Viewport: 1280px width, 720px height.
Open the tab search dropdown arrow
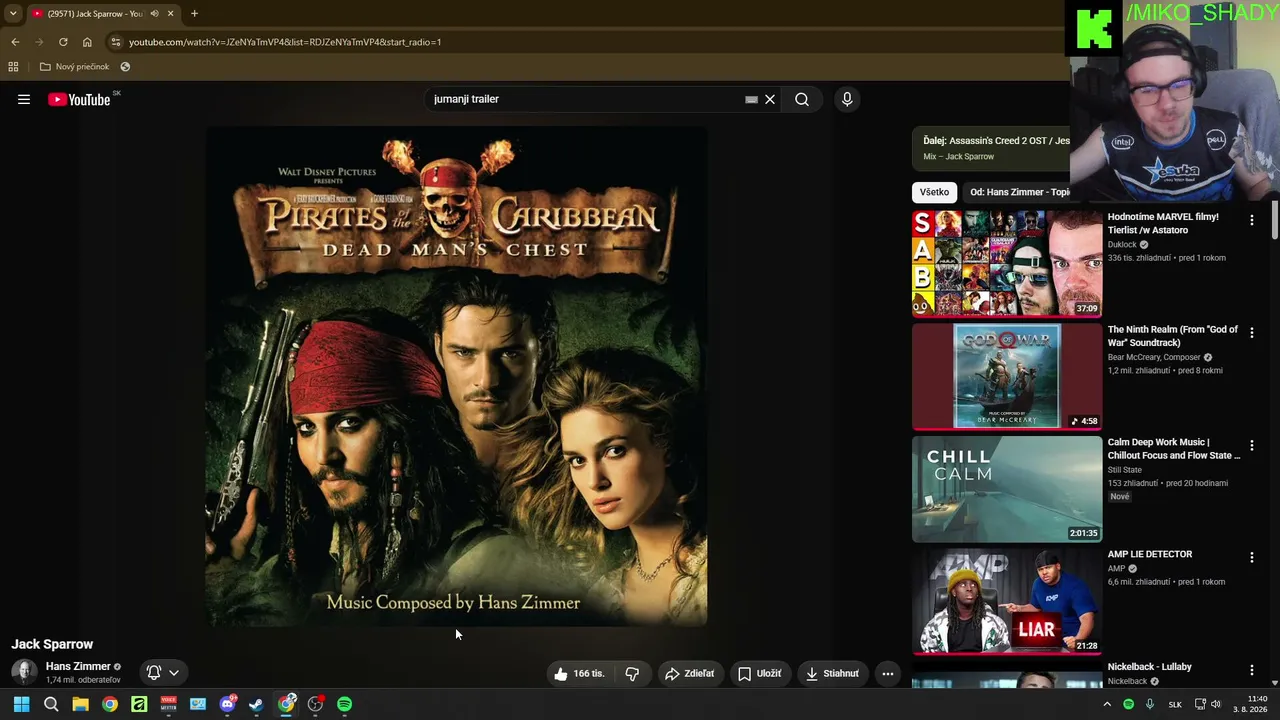[x=13, y=13]
